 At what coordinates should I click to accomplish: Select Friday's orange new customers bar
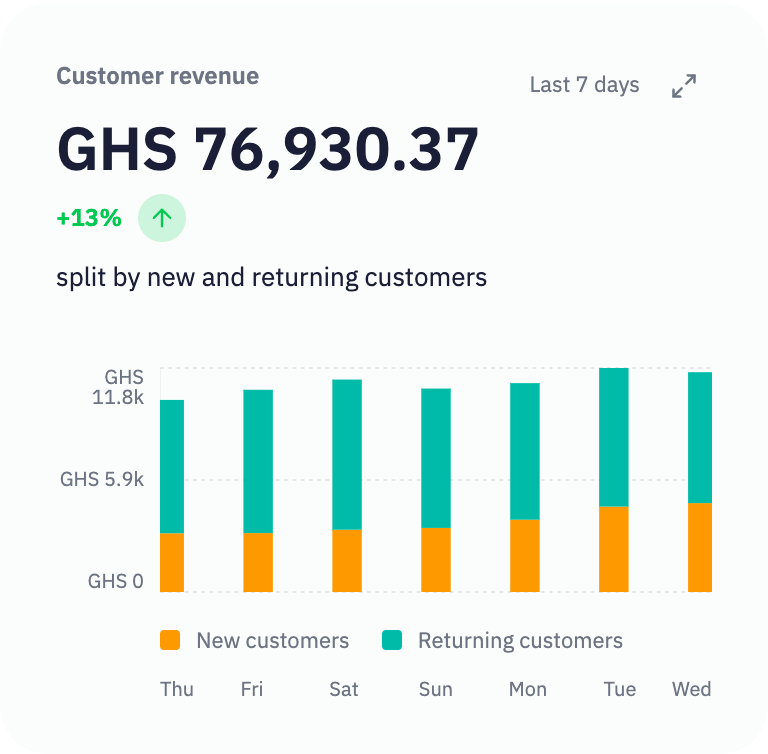coord(258,562)
